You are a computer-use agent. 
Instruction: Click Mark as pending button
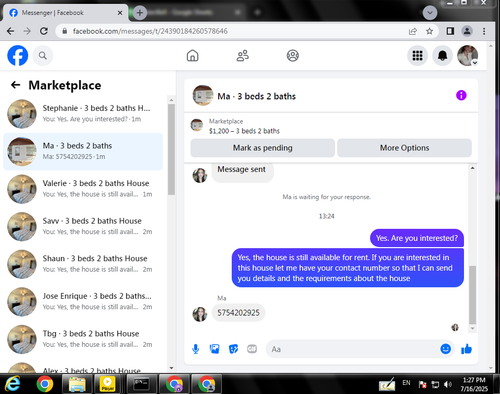(262, 148)
